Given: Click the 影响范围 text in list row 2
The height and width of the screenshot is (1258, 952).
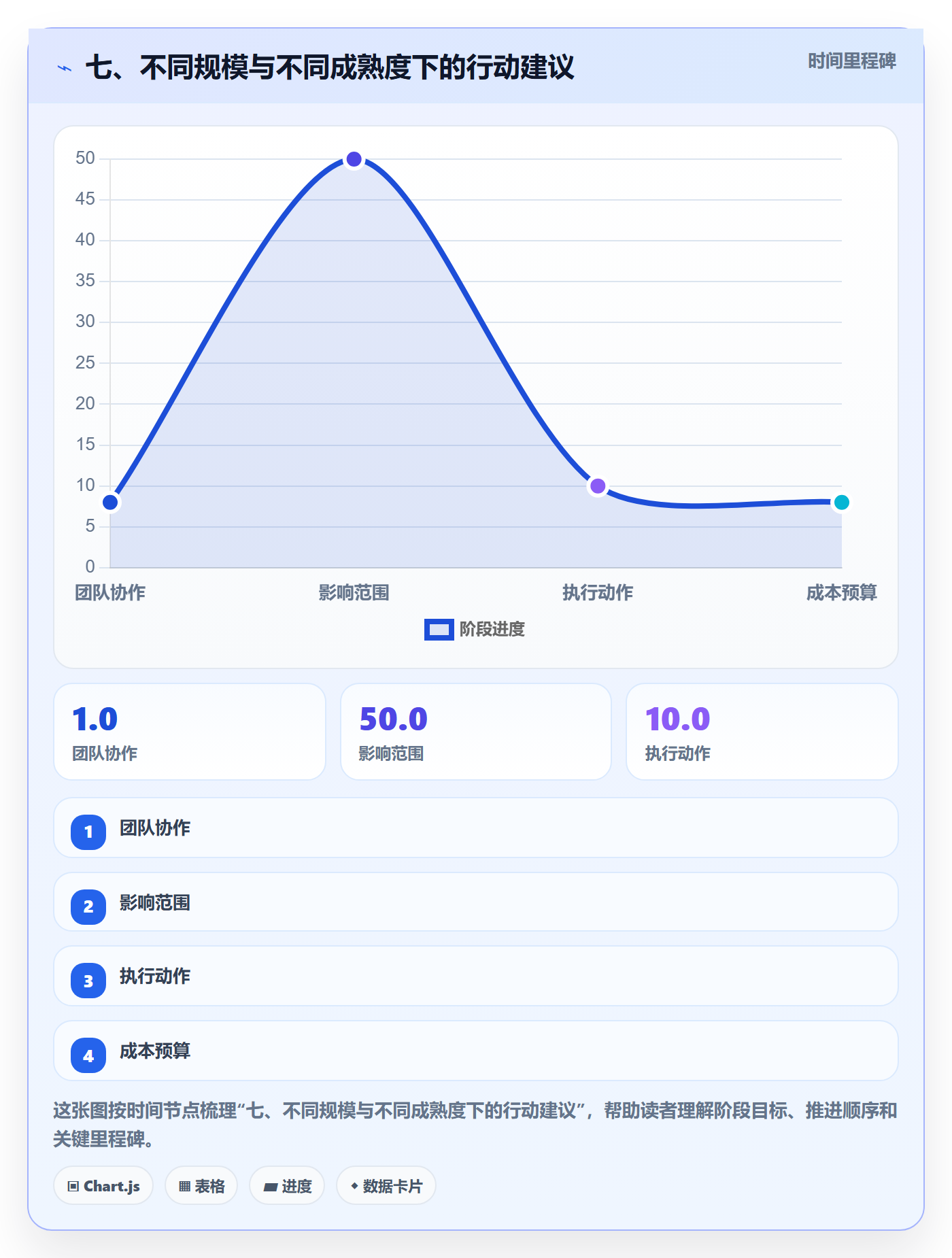Looking at the screenshot, I should pos(155,903).
